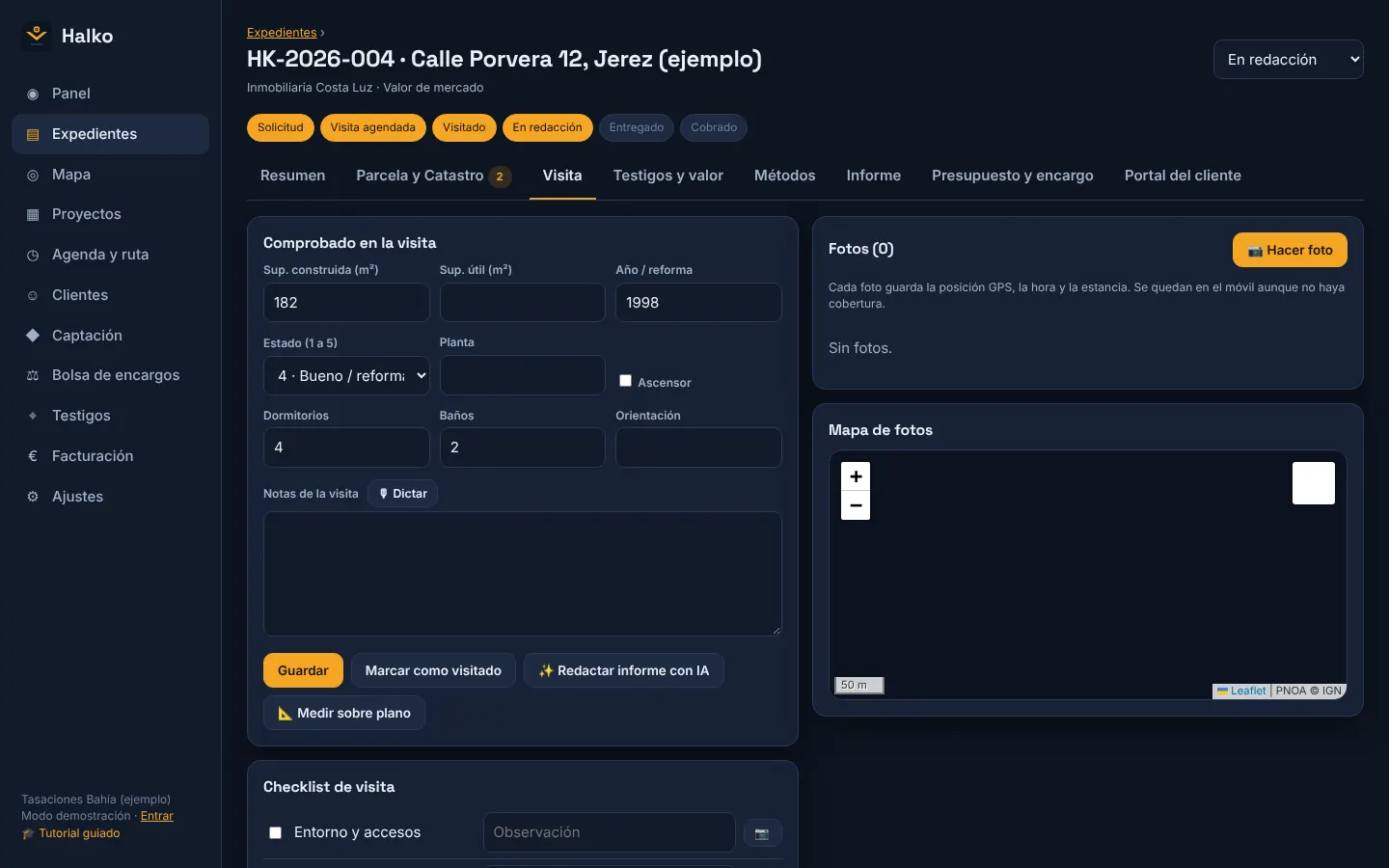Click the Dictar microphone button
The height and width of the screenshot is (868, 1389).
(x=402, y=494)
